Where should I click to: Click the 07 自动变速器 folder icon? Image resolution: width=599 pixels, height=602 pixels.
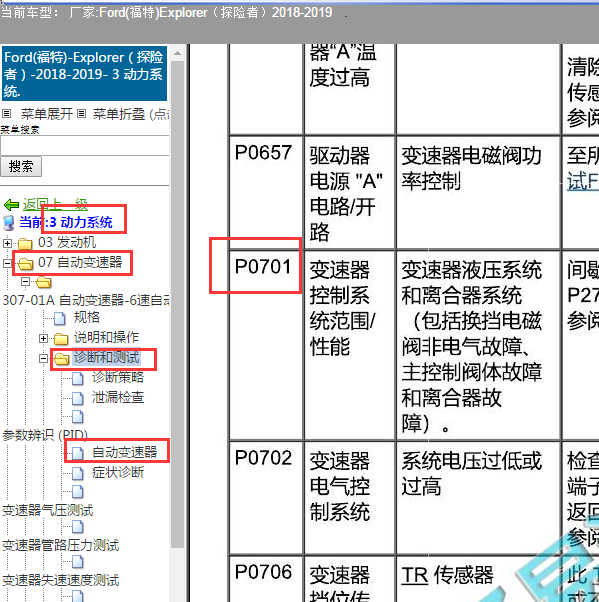(25, 263)
